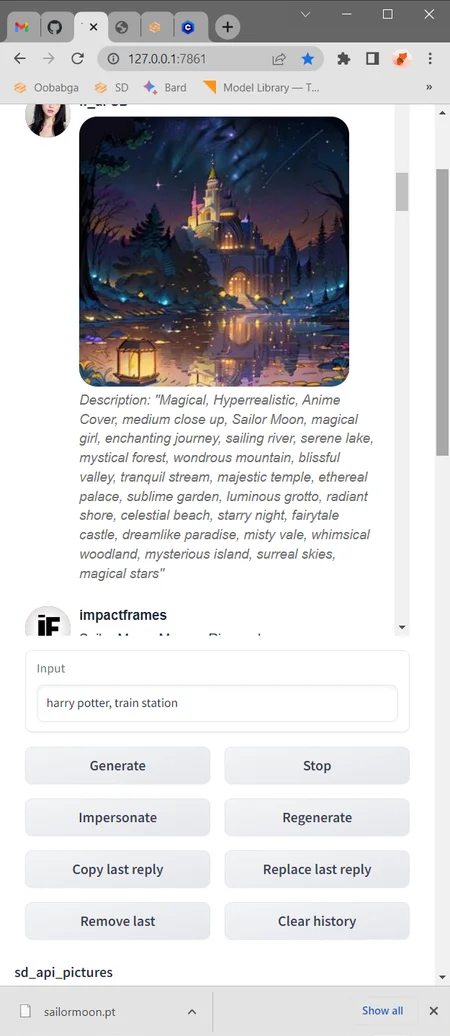The height and width of the screenshot is (1036, 450).
Task: Click the Generate button
Action: pos(118,766)
